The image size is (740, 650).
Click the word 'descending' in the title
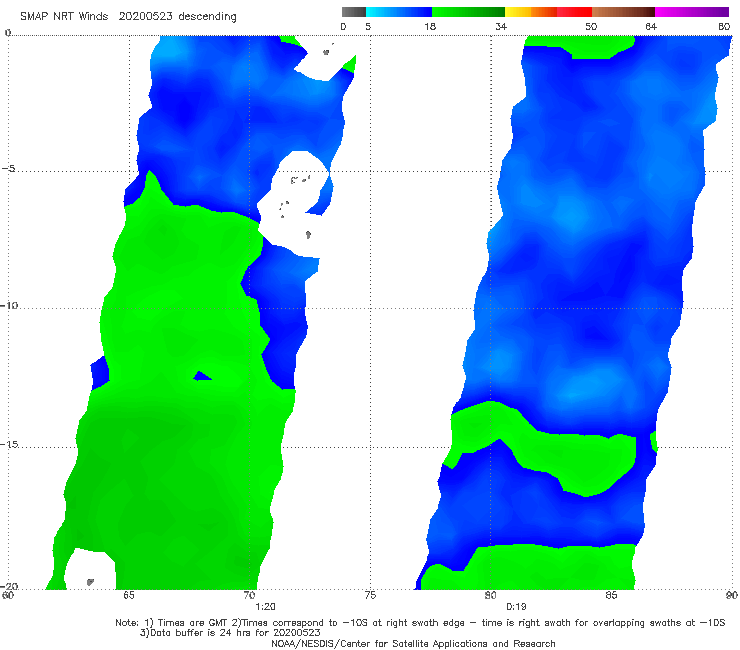tap(207, 16)
